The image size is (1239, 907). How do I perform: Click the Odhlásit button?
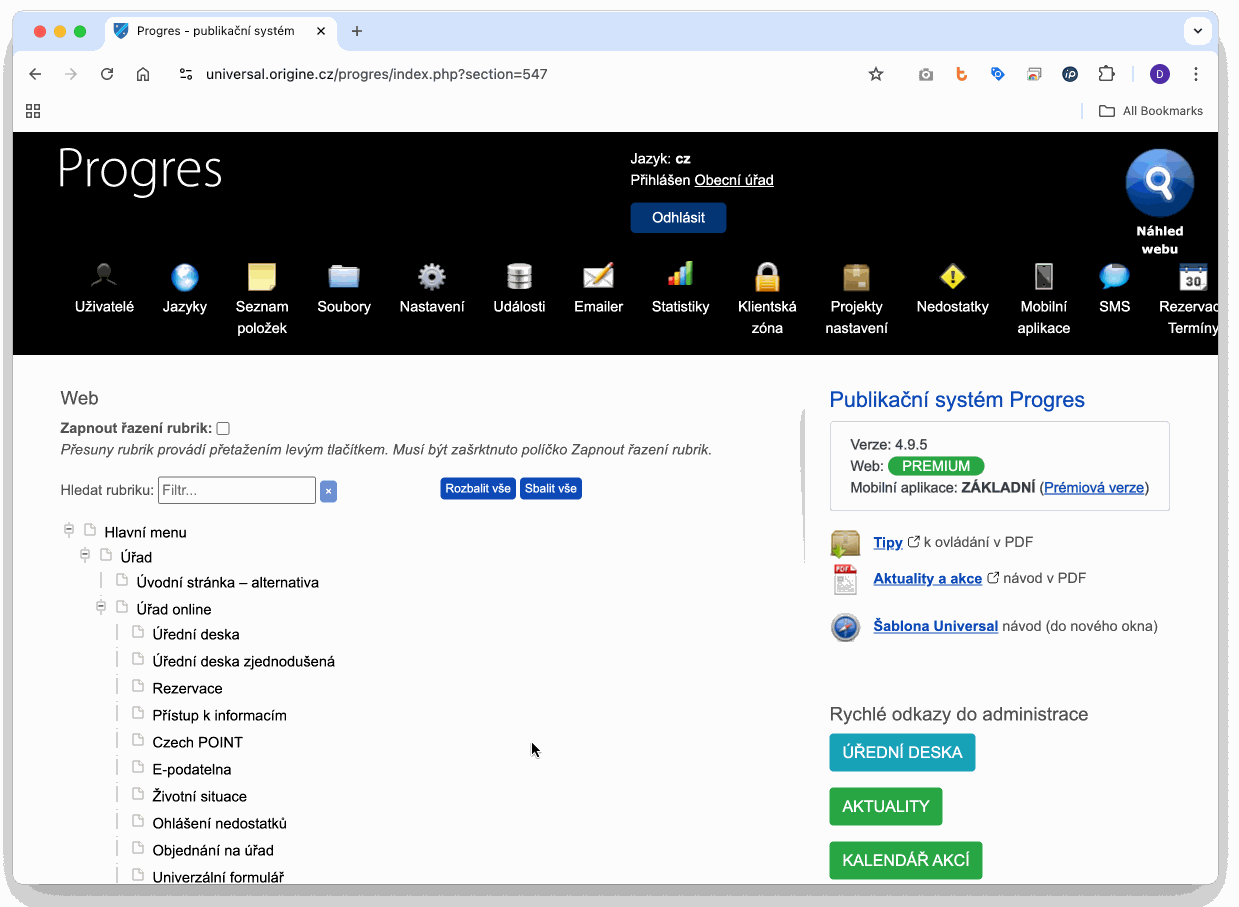678,217
